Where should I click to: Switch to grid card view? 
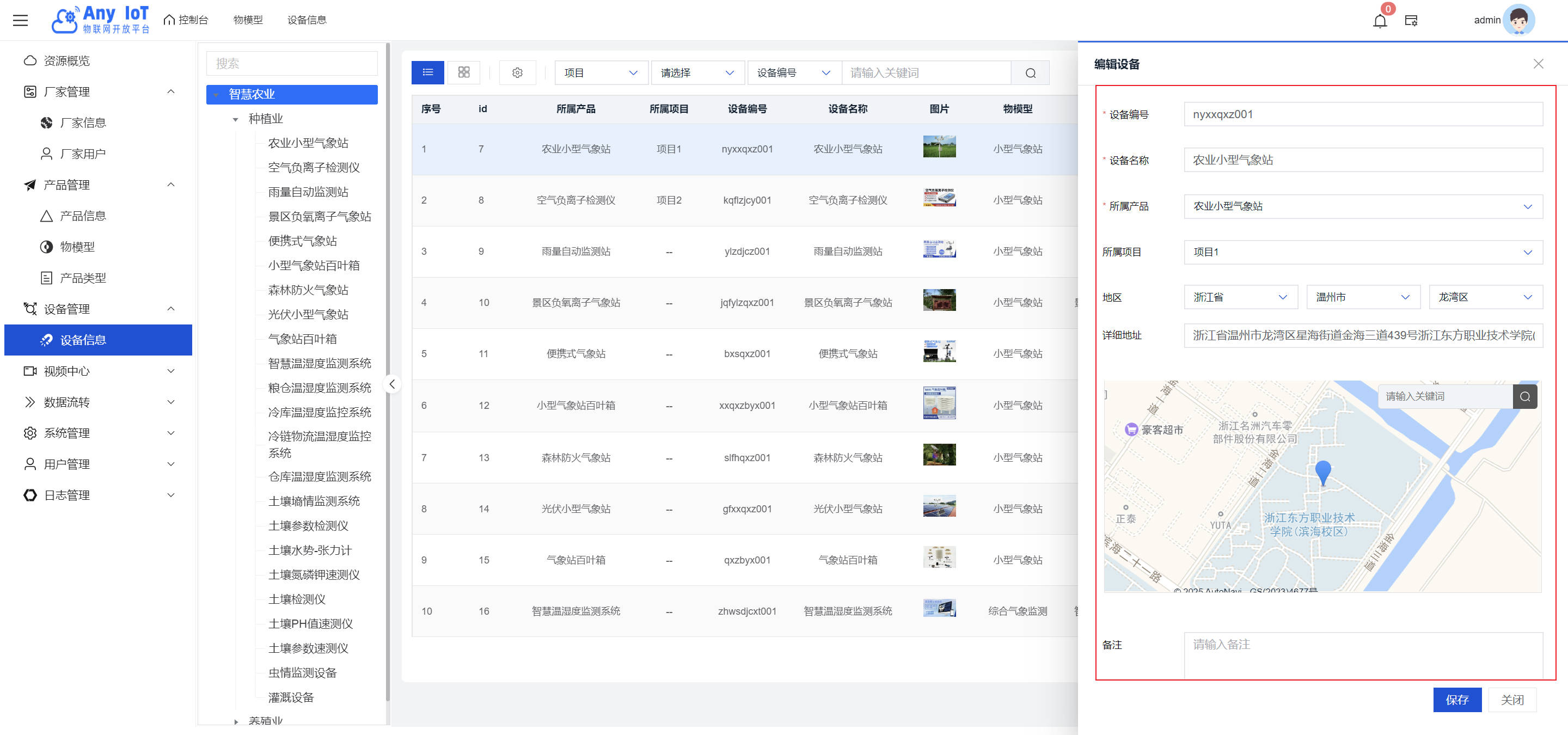click(463, 72)
